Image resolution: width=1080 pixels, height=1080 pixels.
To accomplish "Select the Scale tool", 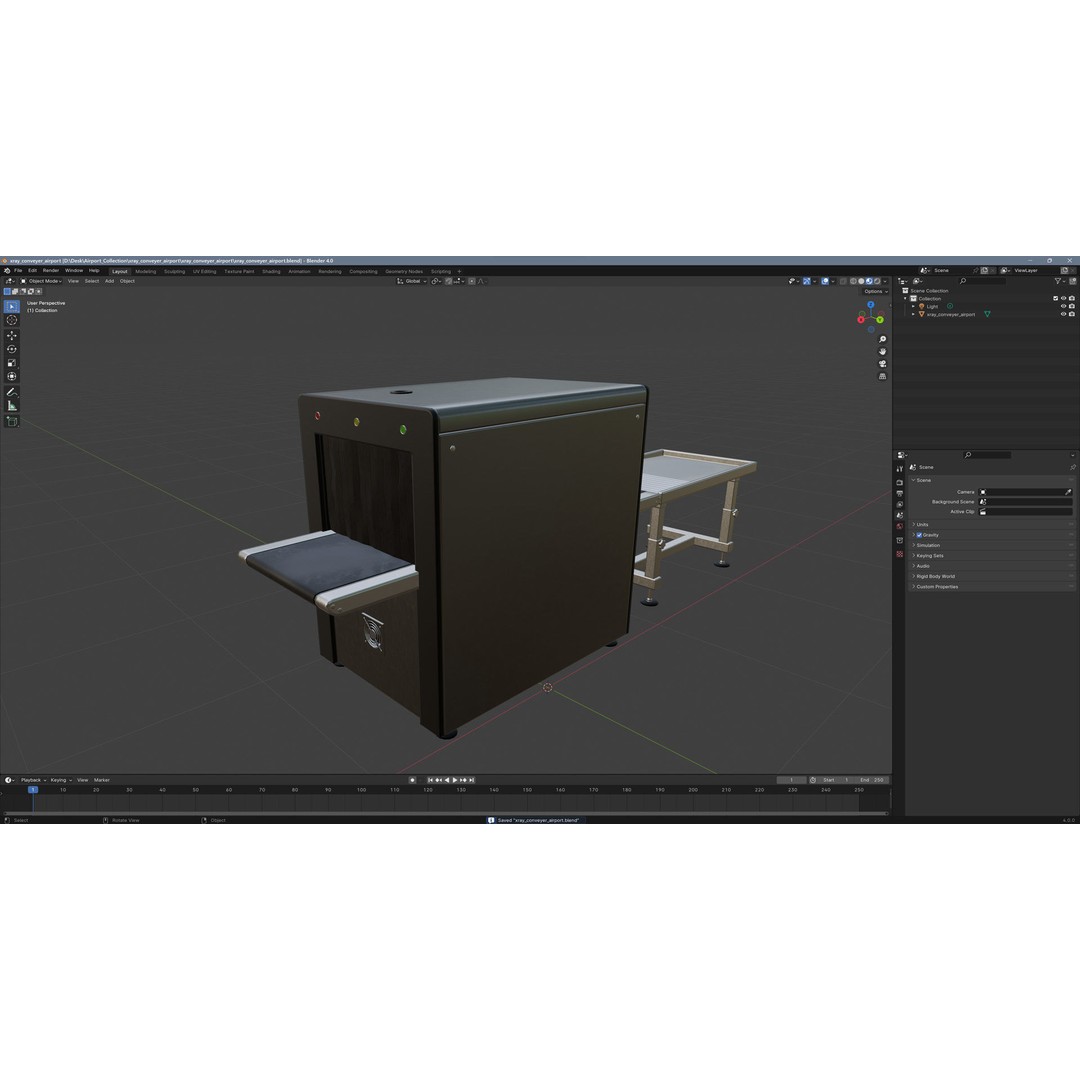I will pyautogui.click(x=12, y=363).
